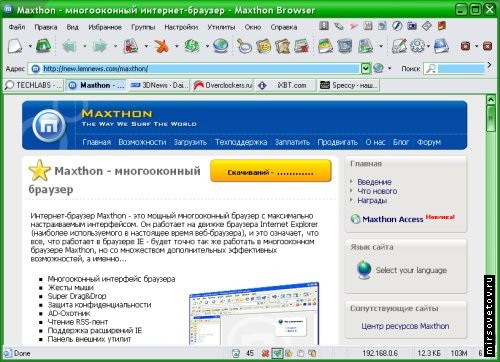This screenshot has height=362, width=500.
Task: Open the Группы menu
Action: click(143, 27)
